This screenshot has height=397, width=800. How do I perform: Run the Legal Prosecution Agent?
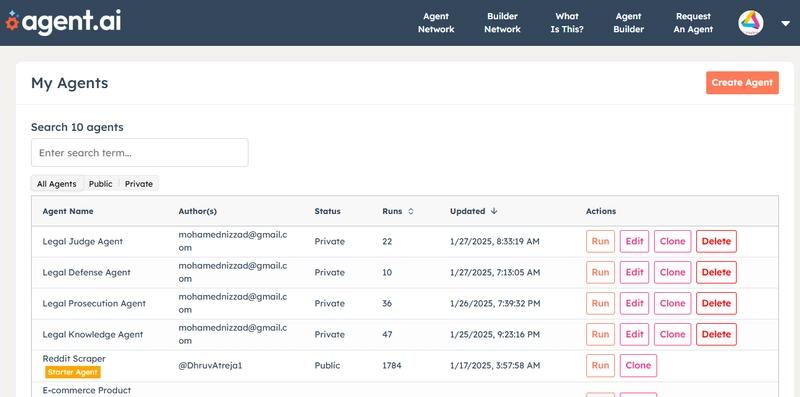click(x=601, y=304)
